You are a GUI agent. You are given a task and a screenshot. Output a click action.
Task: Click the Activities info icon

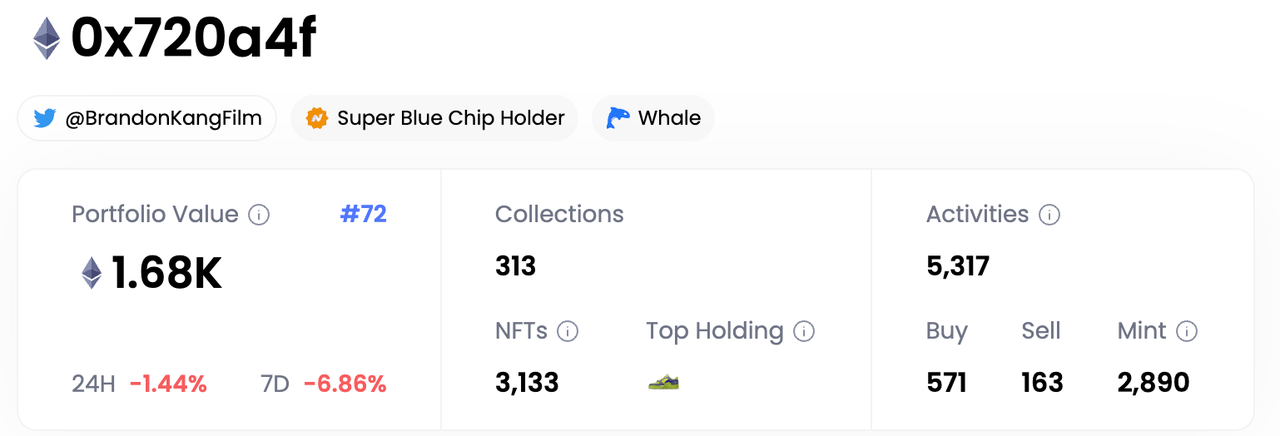(x=1049, y=214)
